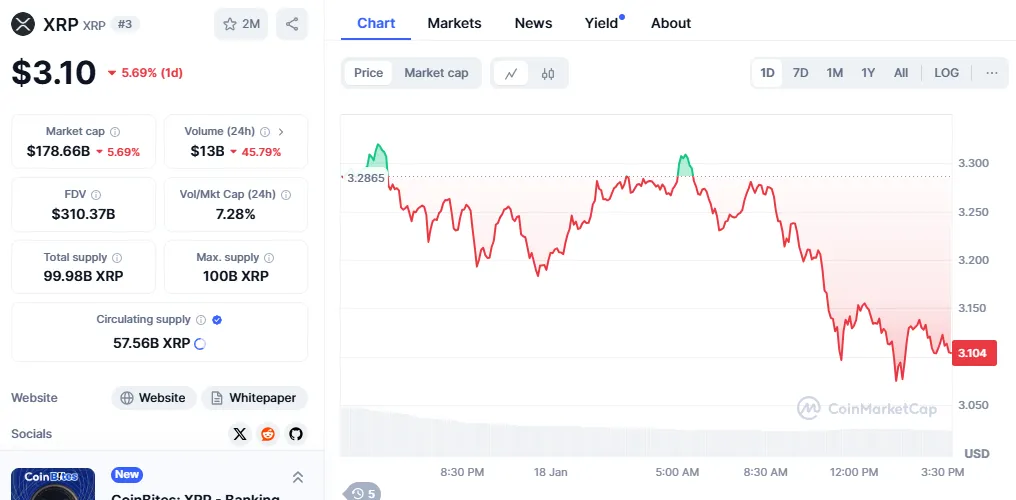
Task: Switch to the News tab
Action: [x=533, y=23]
